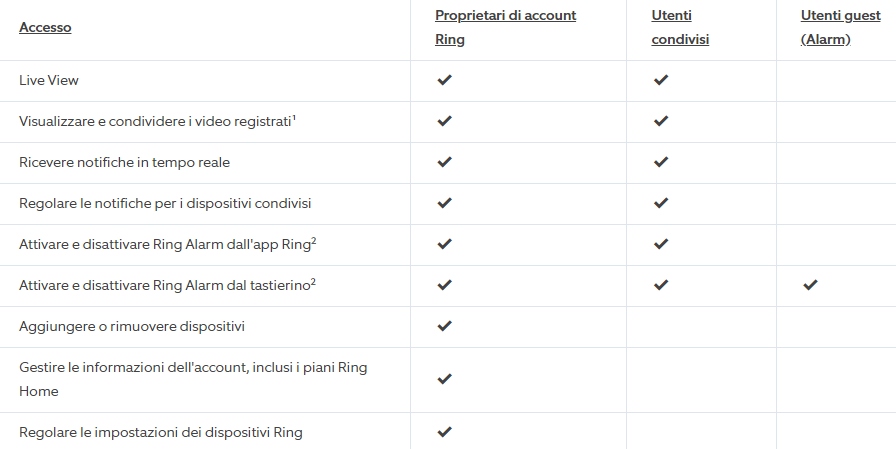
Task: Click shared checkmark for Regolare le notifiche row
Action: coord(661,203)
